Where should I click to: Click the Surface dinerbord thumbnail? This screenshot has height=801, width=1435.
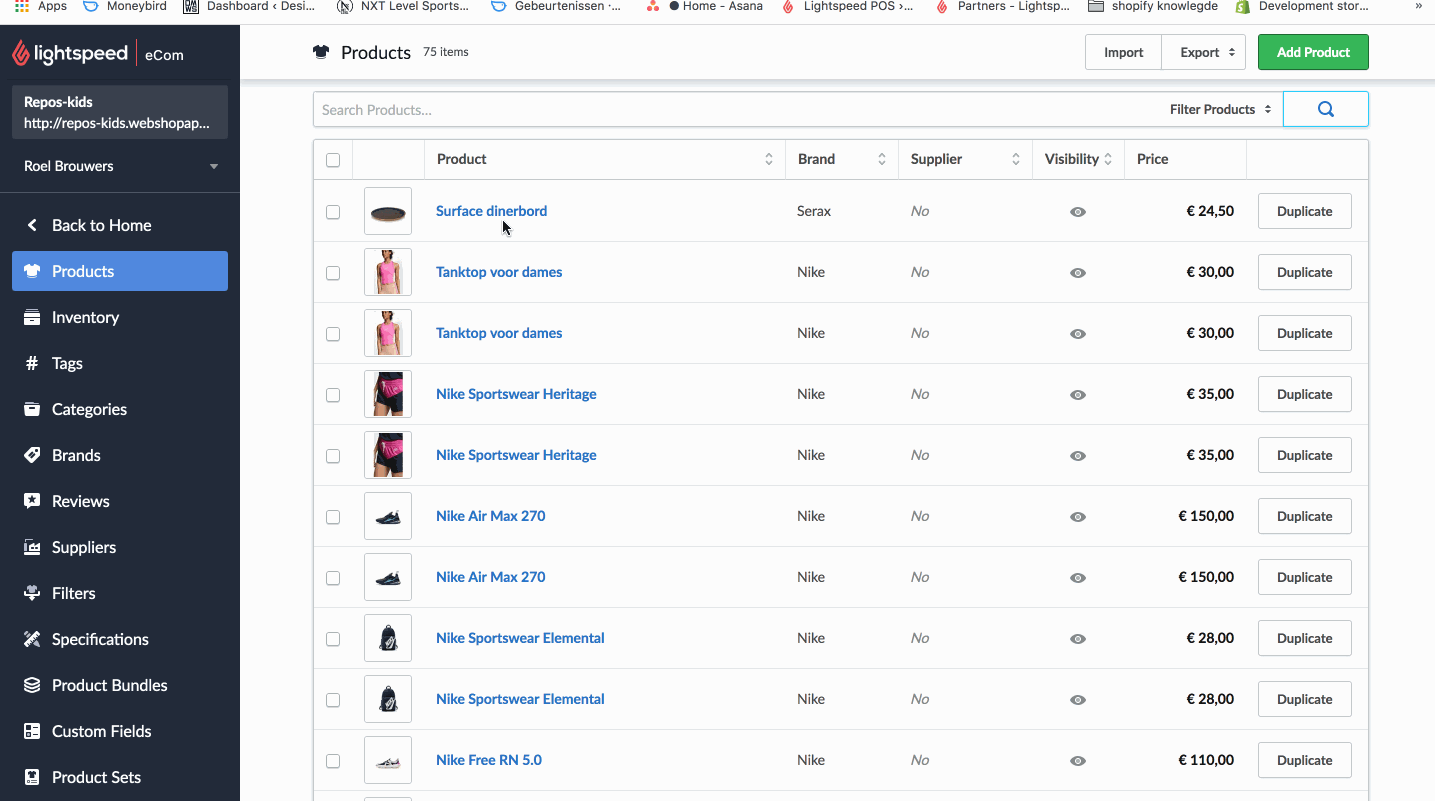[388, 211]
